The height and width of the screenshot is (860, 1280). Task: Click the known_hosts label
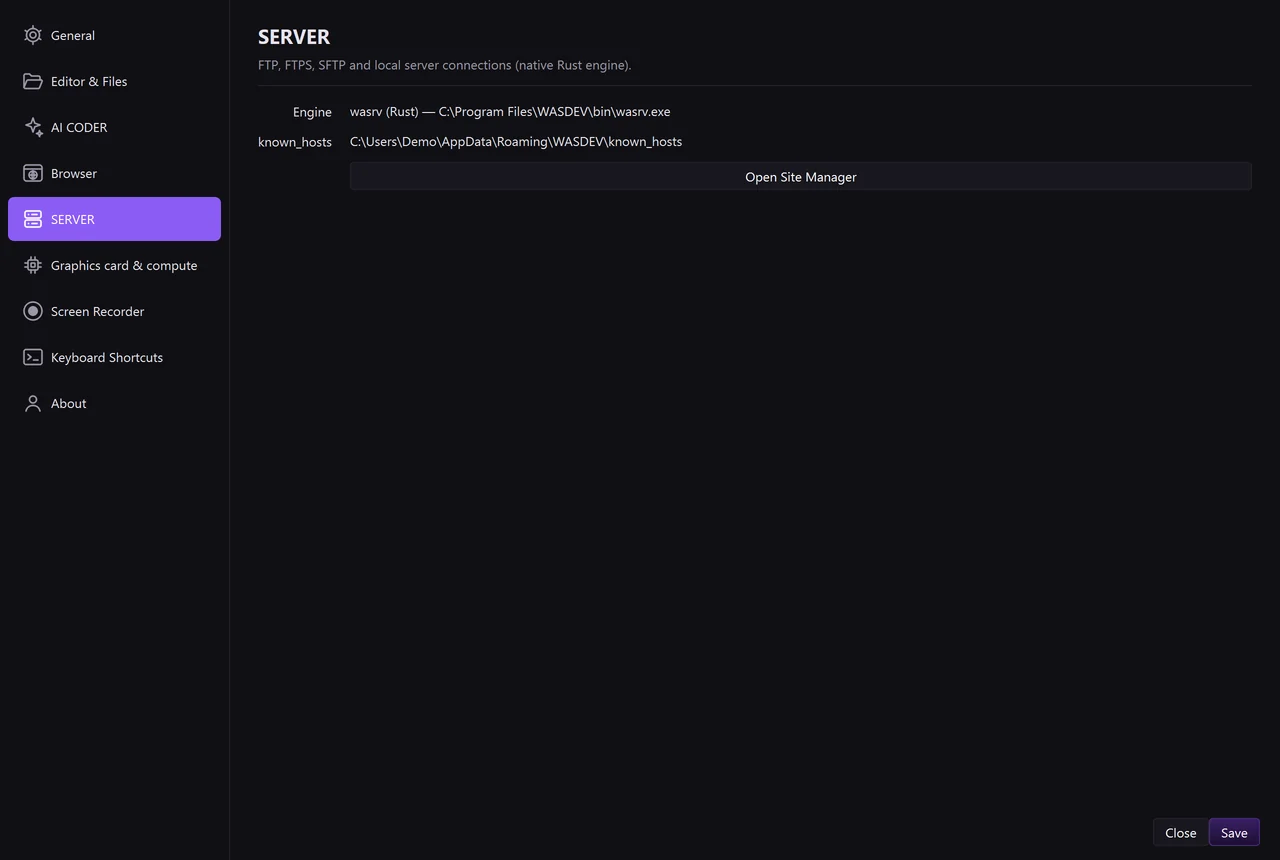click(295, 142)
